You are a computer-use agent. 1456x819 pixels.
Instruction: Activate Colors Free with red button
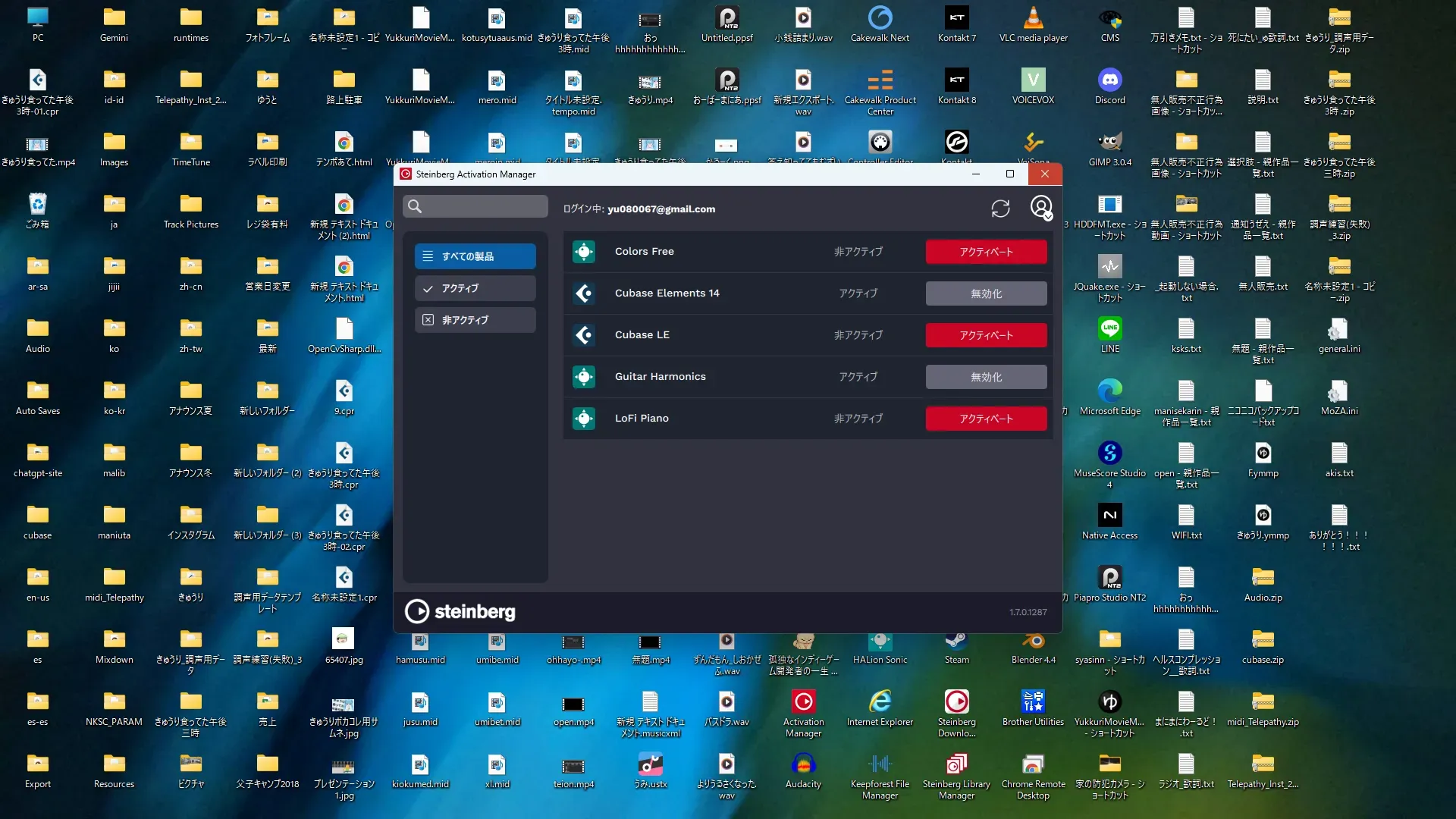[986, 252]
